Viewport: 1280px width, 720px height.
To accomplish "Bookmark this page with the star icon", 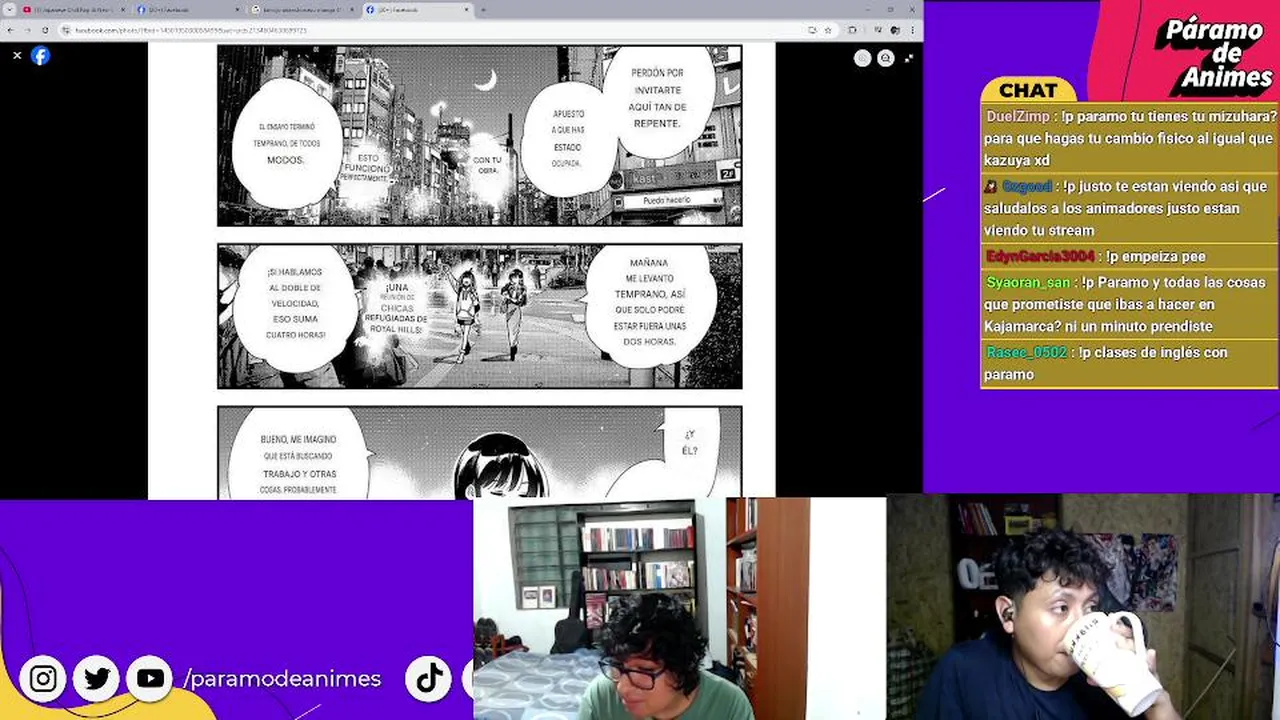I will point(828,30).
